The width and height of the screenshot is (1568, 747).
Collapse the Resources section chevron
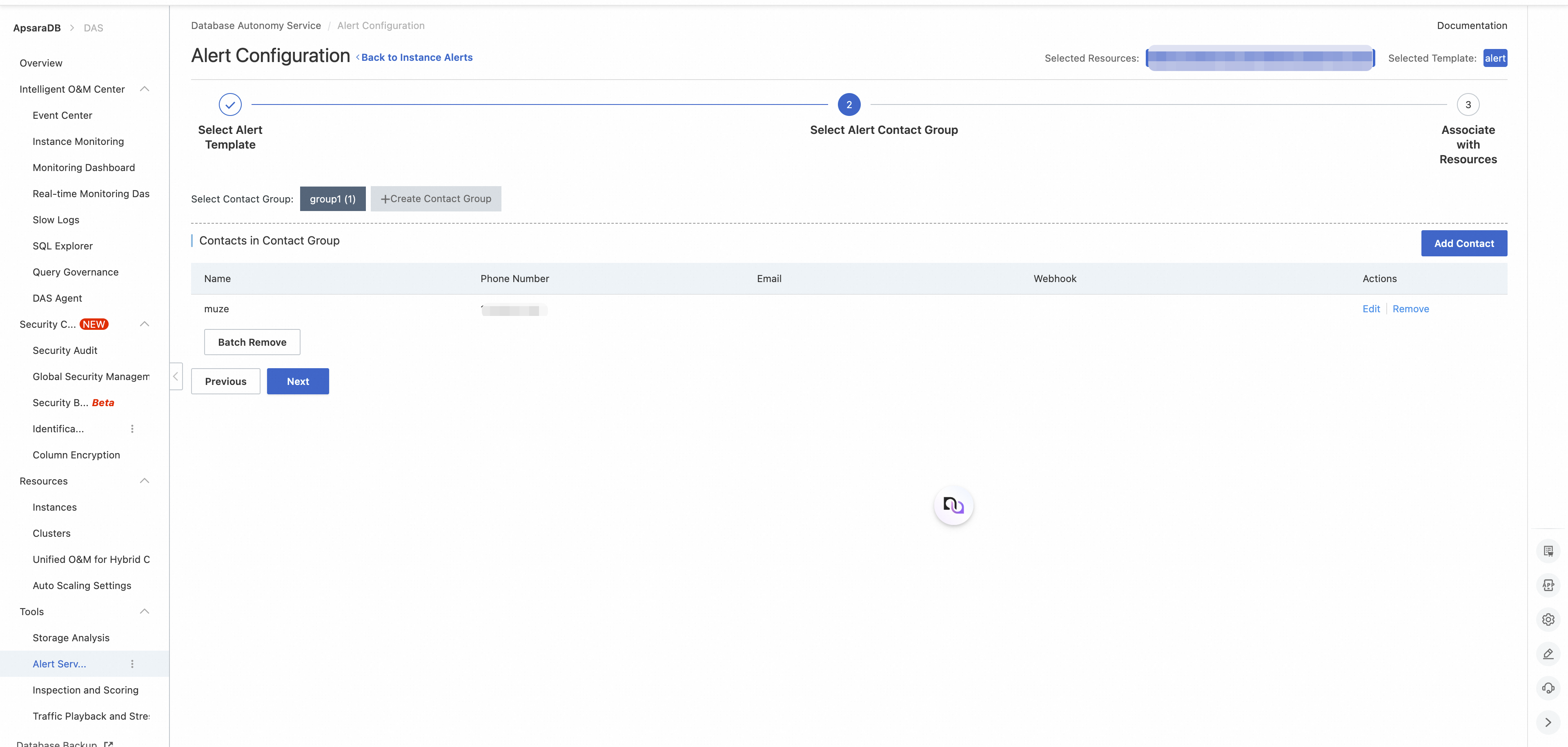144,481
